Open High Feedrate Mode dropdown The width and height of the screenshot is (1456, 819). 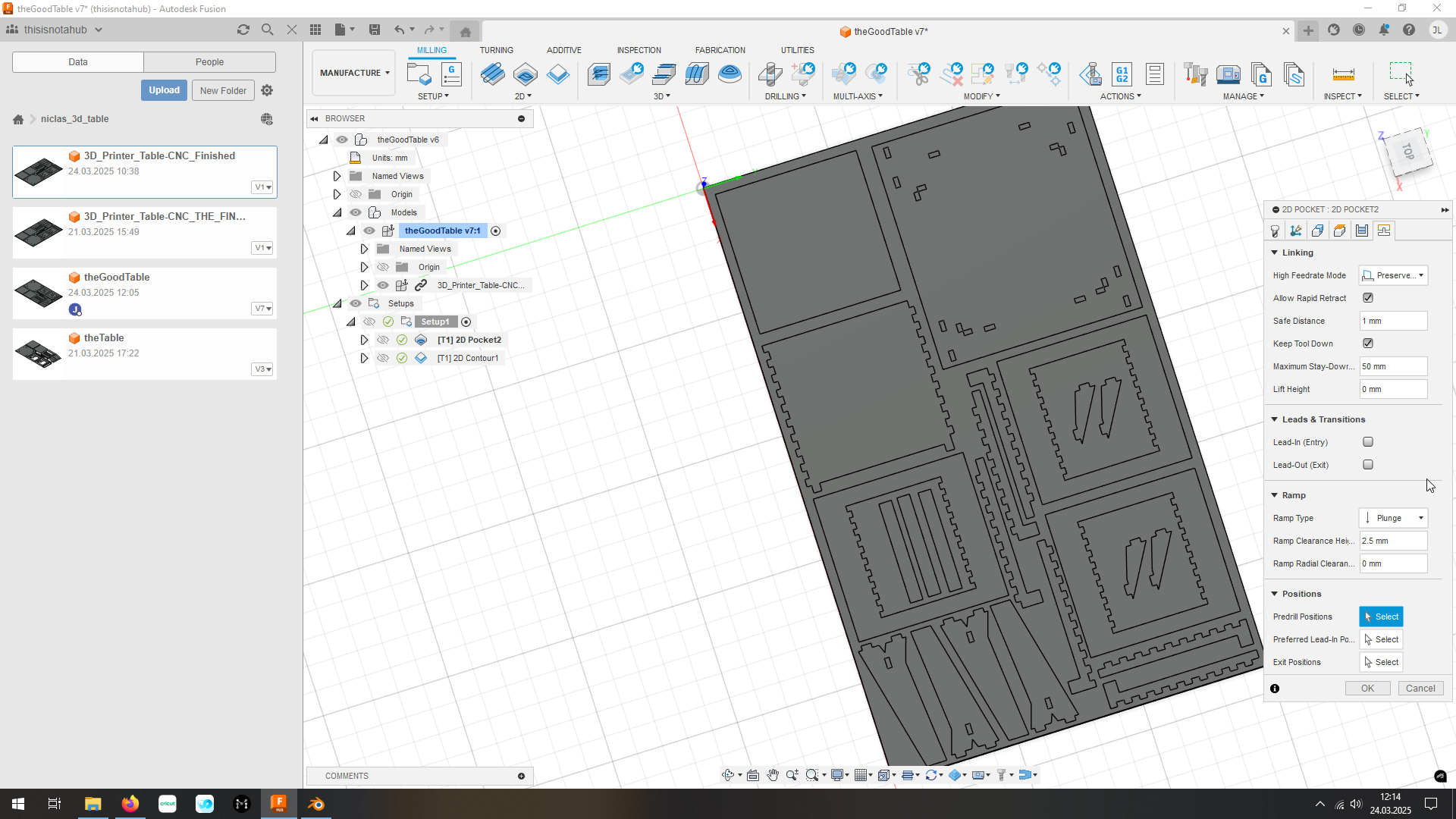1394,275
